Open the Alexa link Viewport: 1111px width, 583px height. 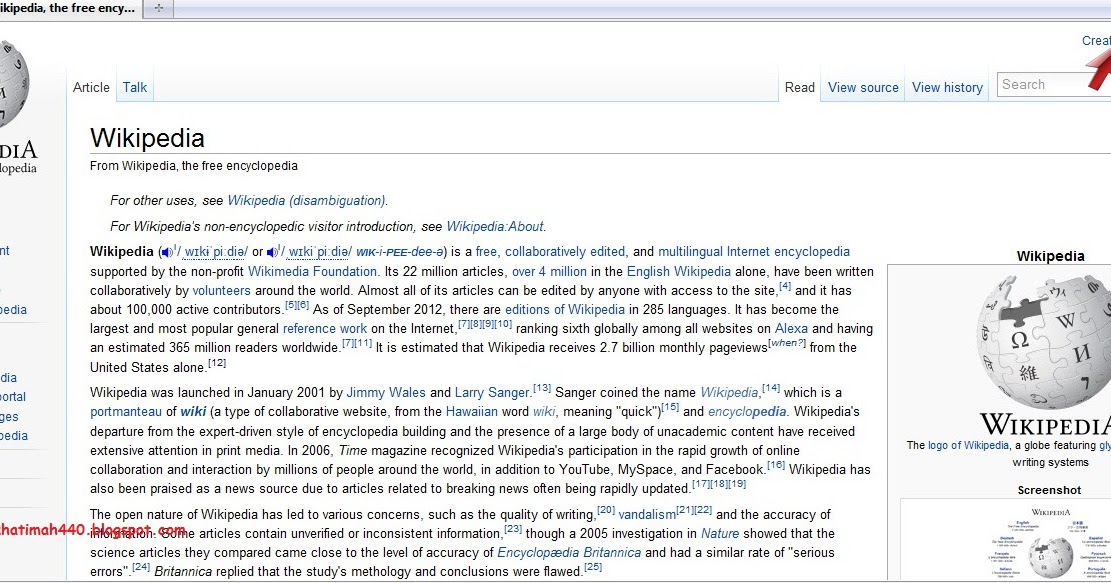791,329
